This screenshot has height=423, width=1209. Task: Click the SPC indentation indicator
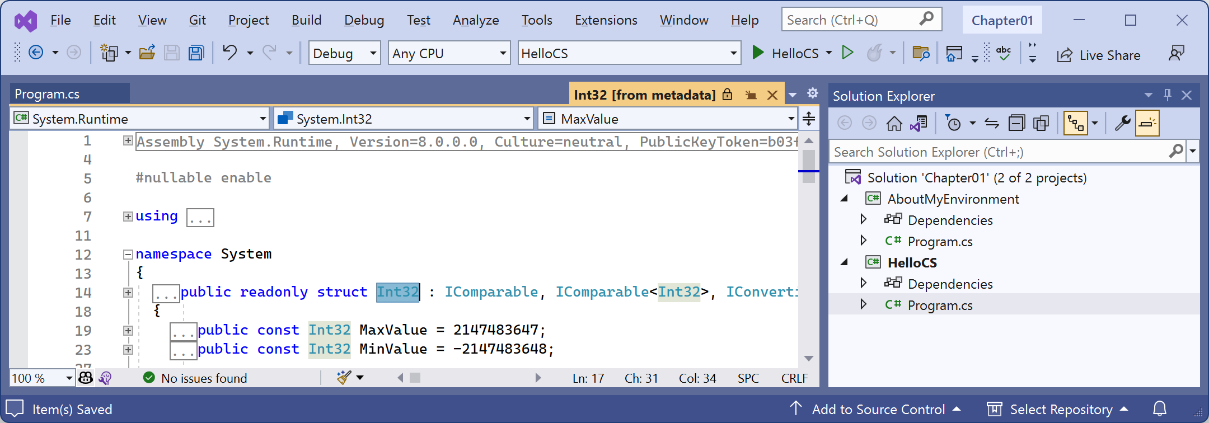[748, 378]
